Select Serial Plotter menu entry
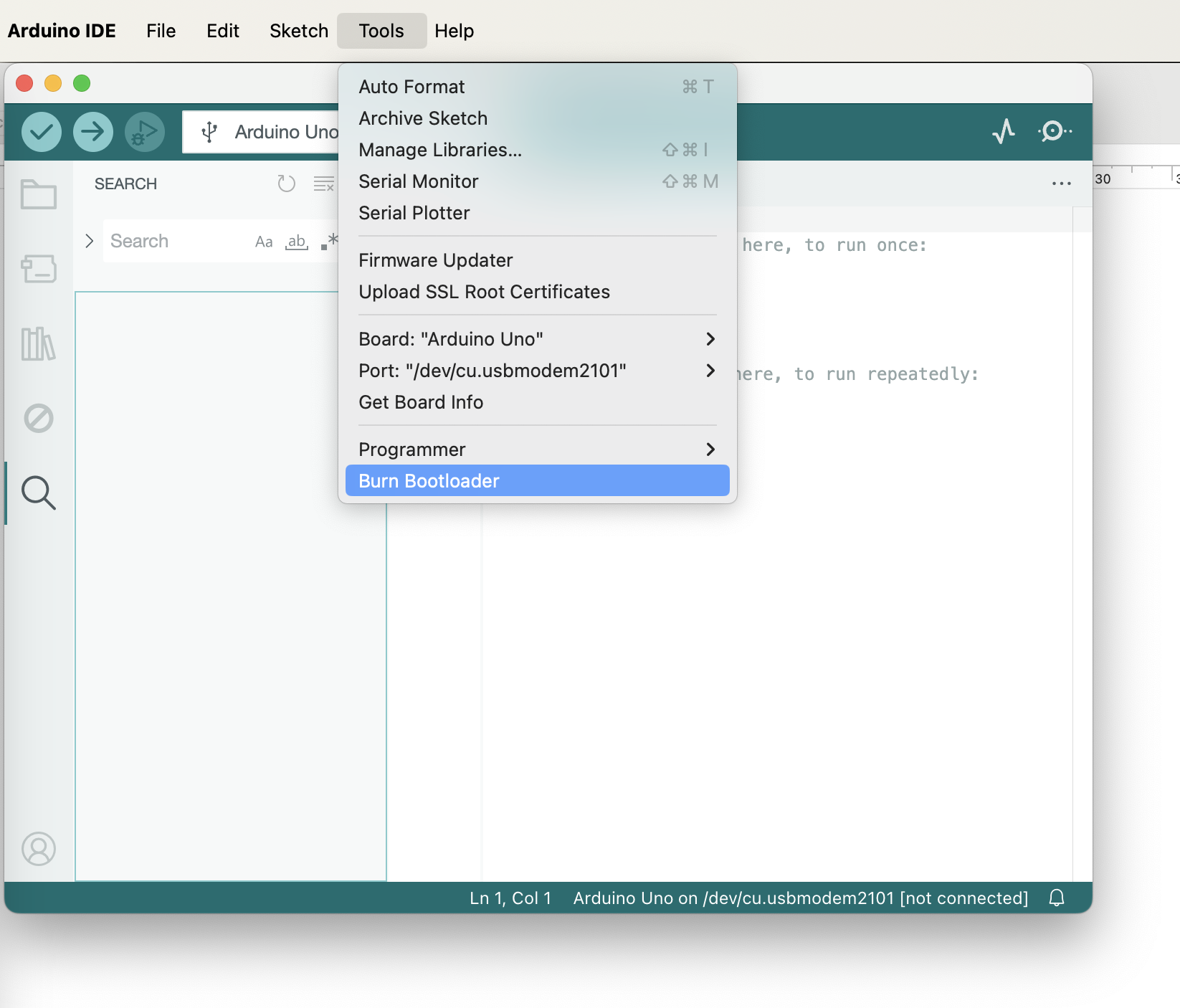This screenshot has width=1180, height=1008. pos(537,213)
